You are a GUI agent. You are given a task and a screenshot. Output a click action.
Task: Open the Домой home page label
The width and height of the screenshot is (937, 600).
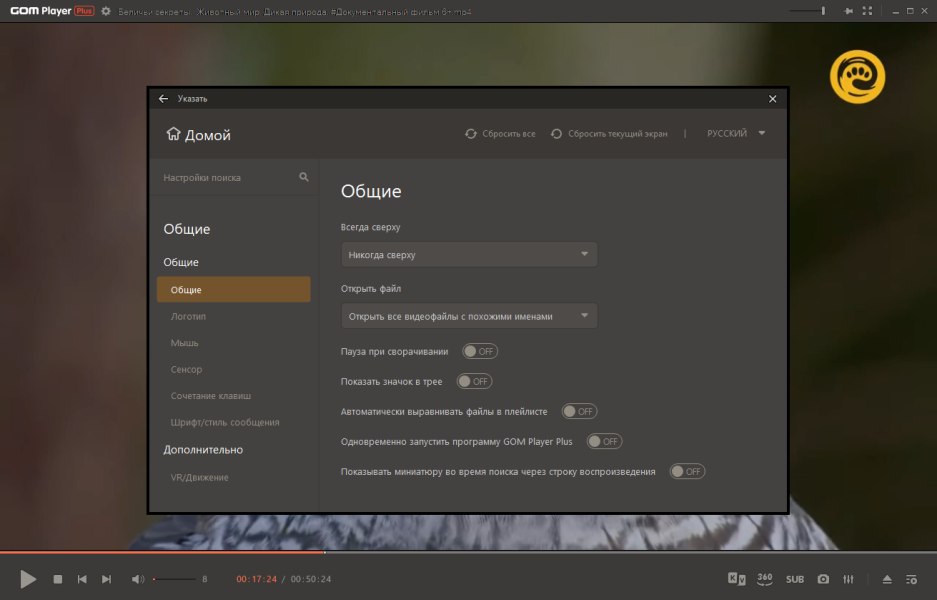[207, 136]
